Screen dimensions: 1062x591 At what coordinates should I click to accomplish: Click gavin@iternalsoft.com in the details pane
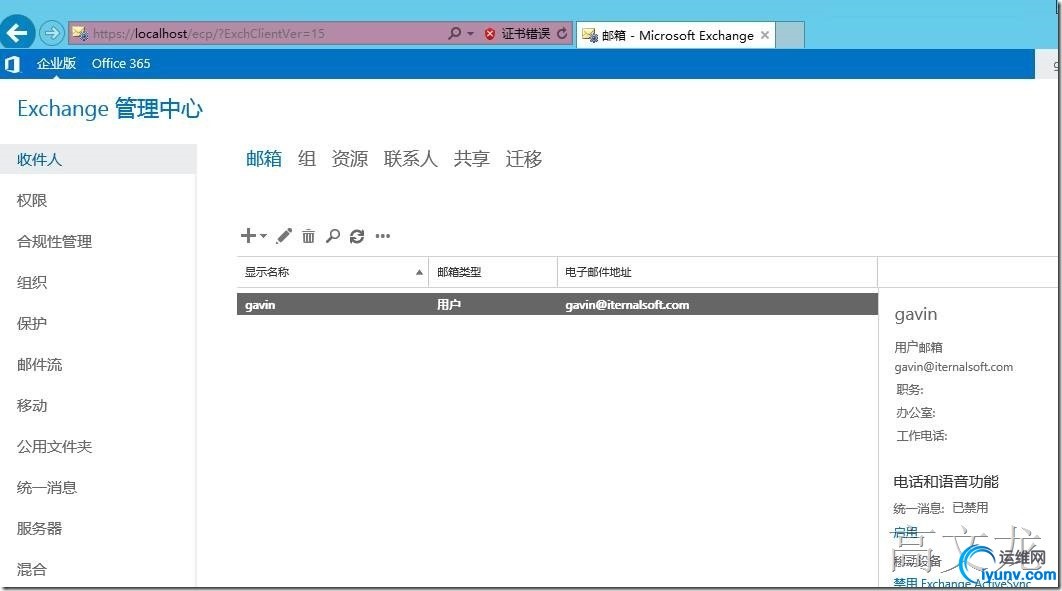point(954,367)
